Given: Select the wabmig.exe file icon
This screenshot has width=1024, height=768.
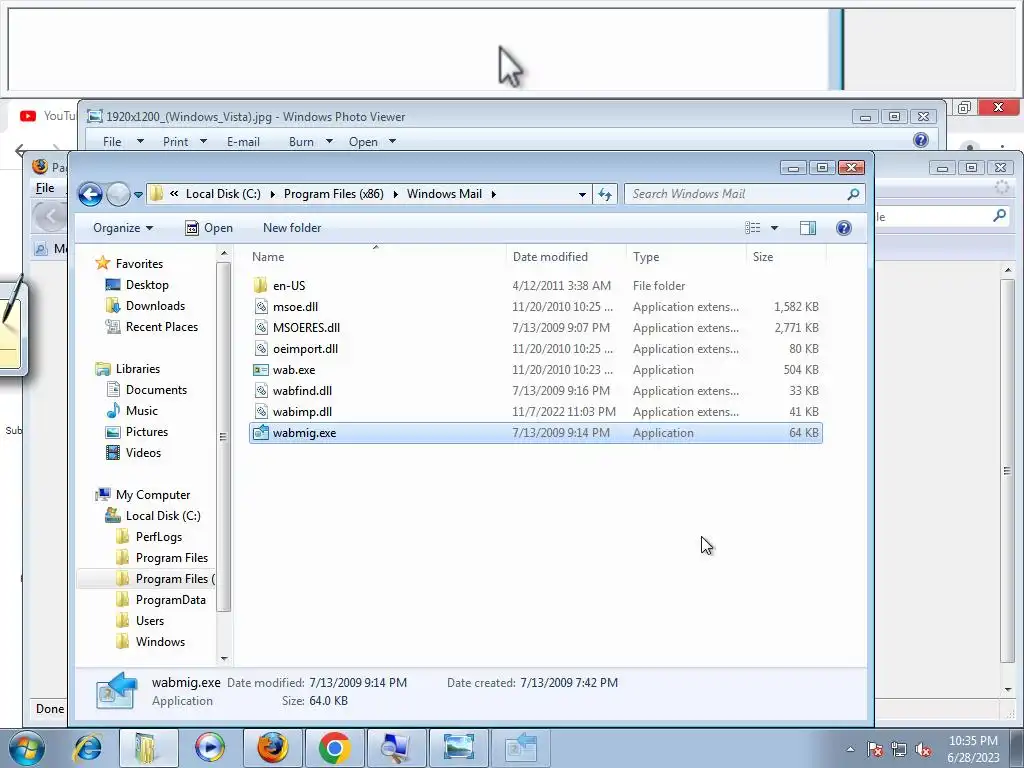Looking at the screenshot, I should (x=261, y=432).
